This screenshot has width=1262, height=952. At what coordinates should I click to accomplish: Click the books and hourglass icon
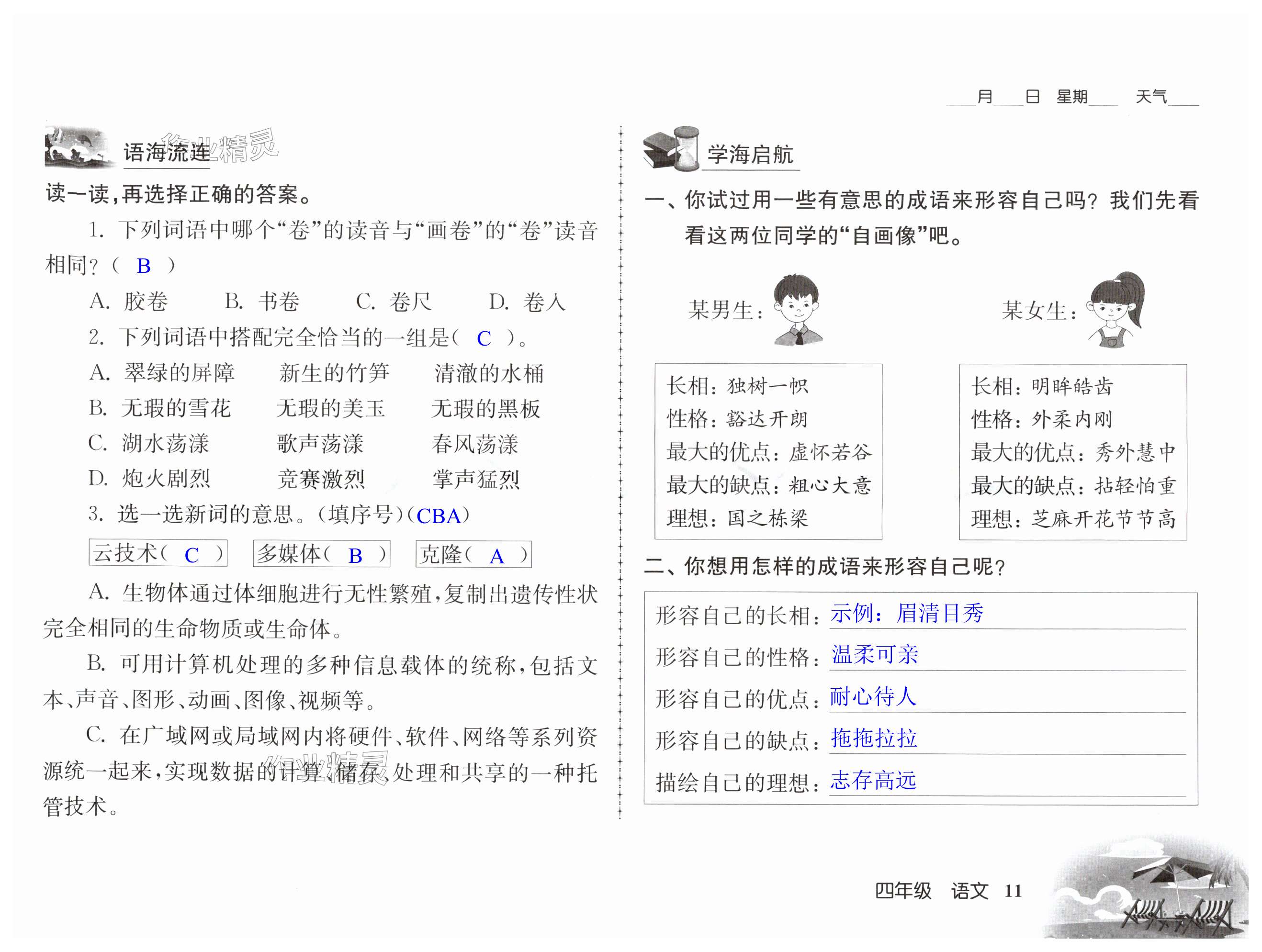(671, 149)
